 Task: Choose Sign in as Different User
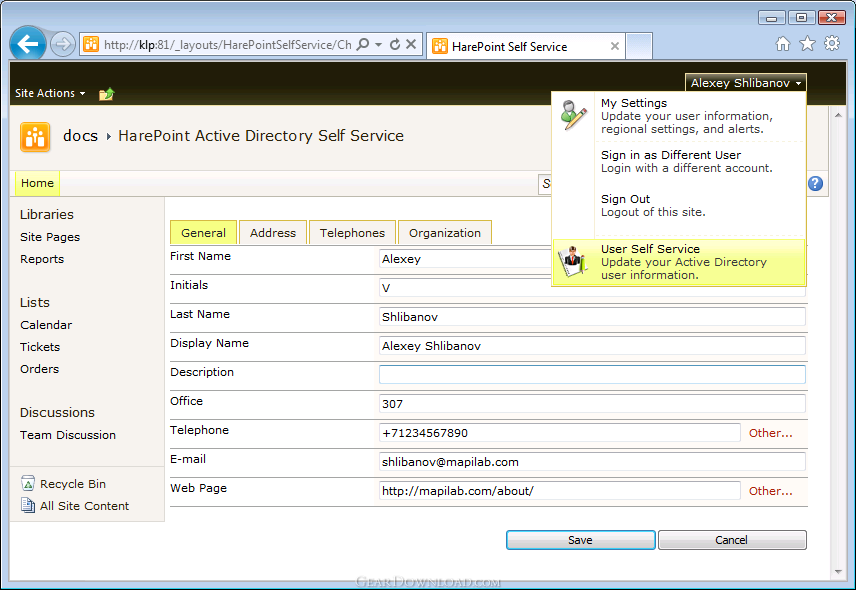679,162
